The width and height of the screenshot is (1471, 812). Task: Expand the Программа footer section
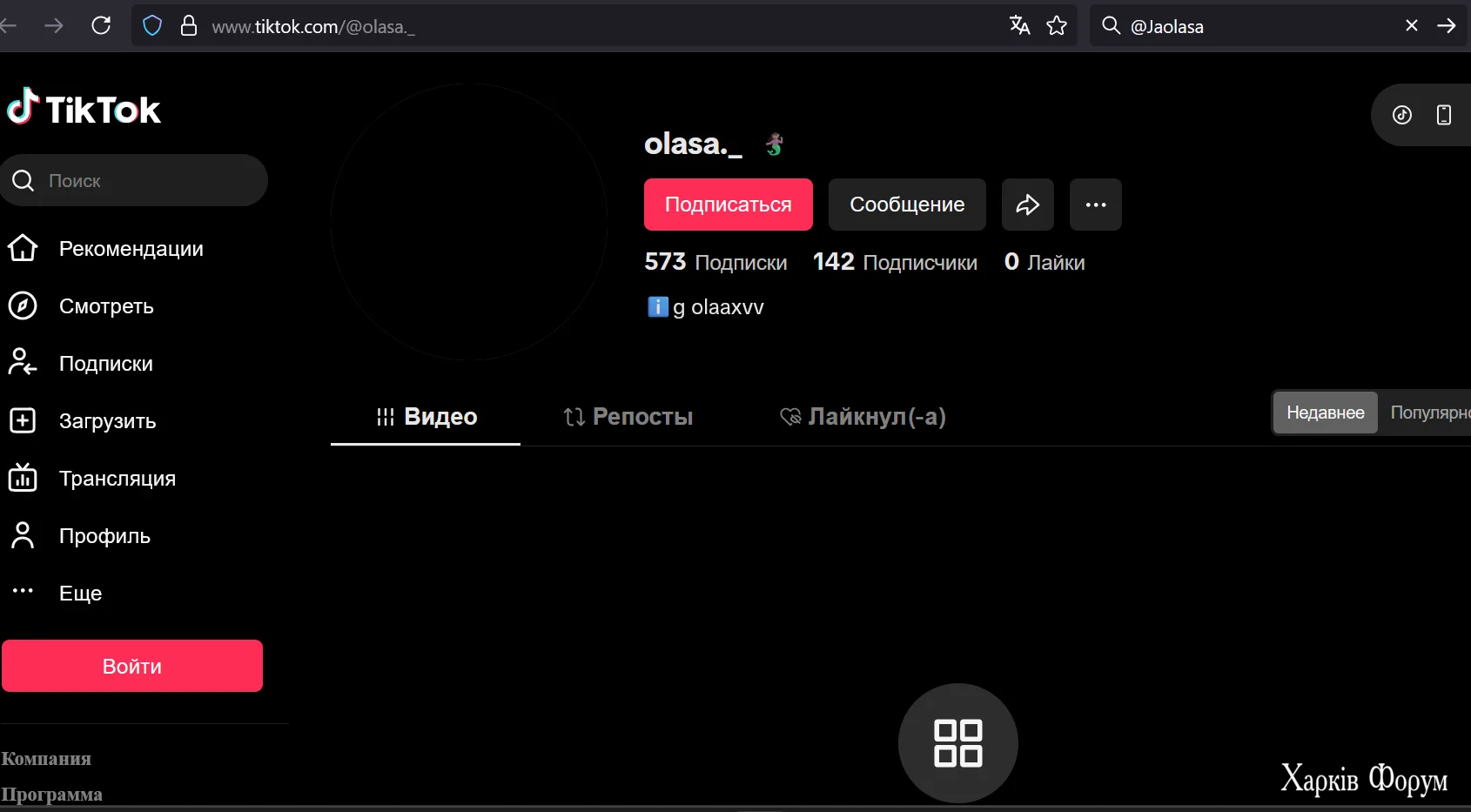click(51, 795)
